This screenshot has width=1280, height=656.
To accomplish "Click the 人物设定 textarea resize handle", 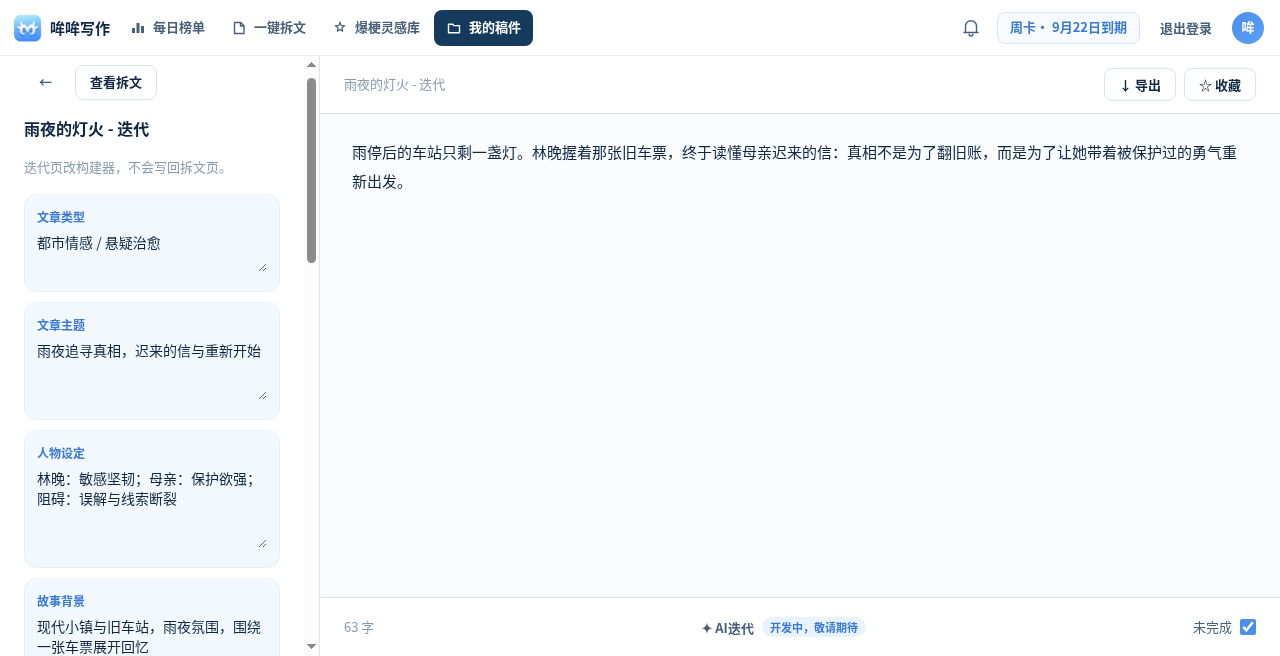I will tap(262, 543).
